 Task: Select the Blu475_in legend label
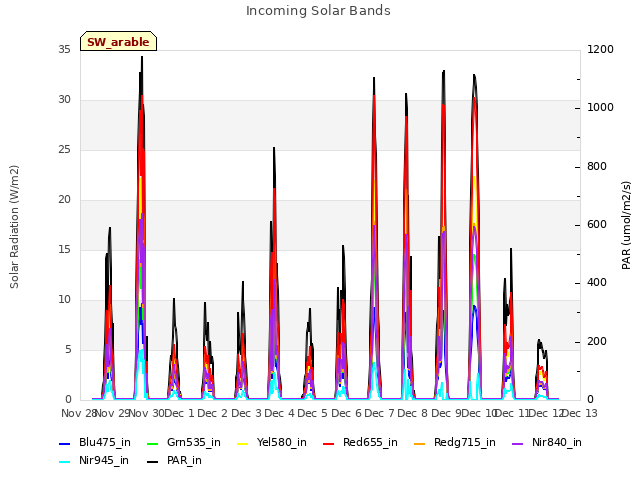click(105, 442)
